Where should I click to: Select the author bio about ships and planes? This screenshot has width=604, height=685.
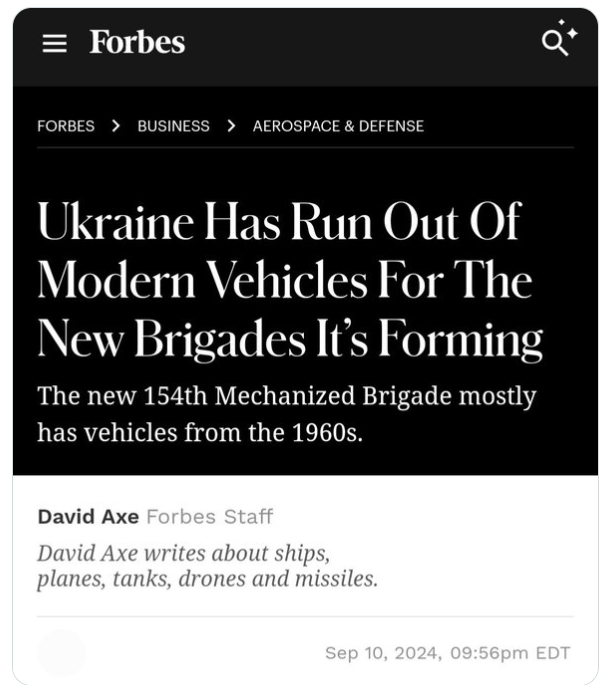point(207,566)
